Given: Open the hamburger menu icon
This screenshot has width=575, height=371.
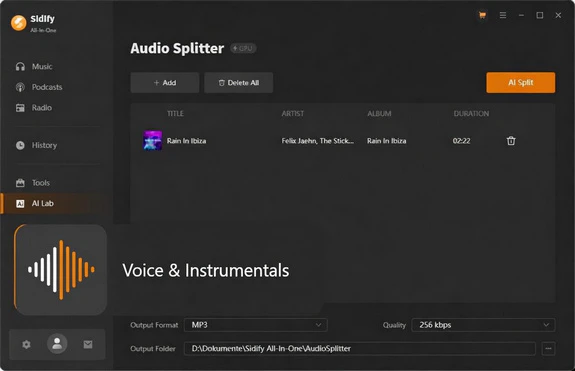Looking at the screenshot, I should pos(503,15).
